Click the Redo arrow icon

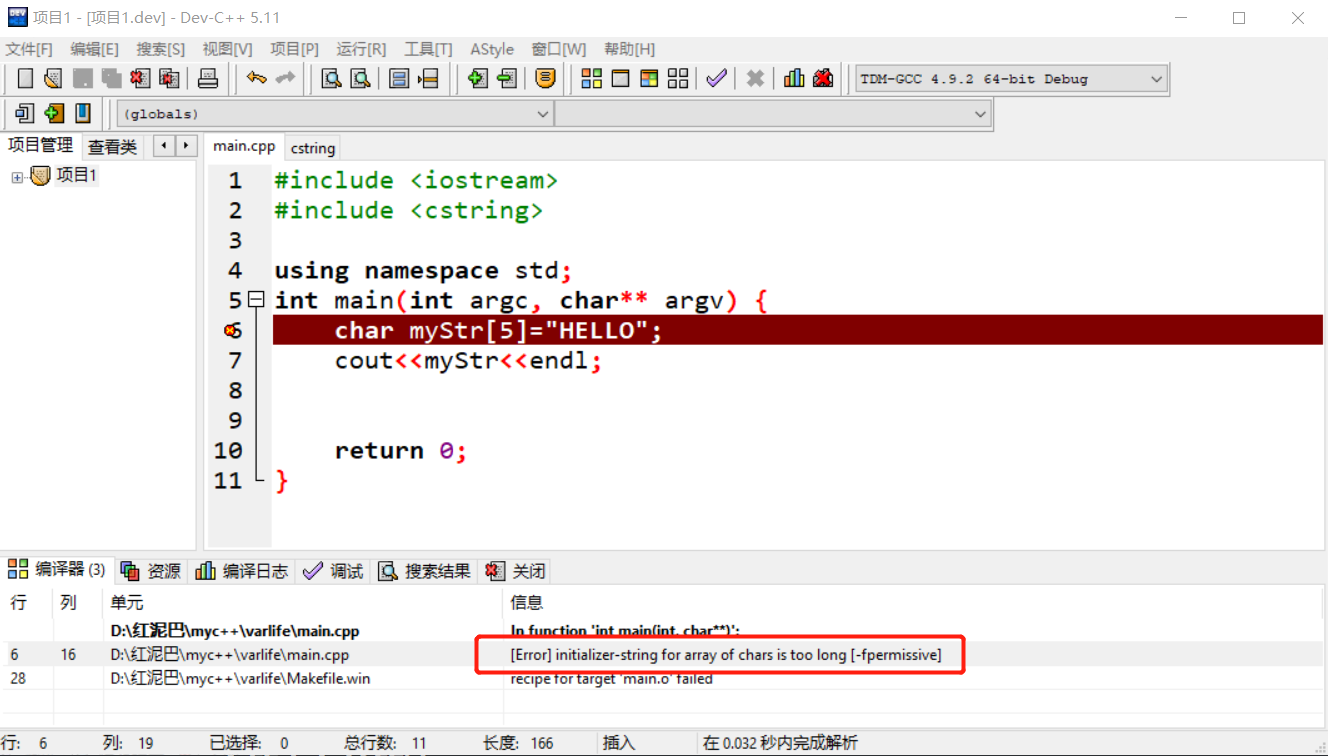pyautogui.click(x=285, y=78)
